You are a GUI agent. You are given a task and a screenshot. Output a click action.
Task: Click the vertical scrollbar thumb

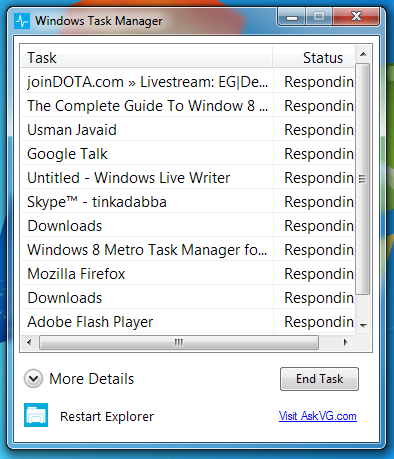coord(363,179)
